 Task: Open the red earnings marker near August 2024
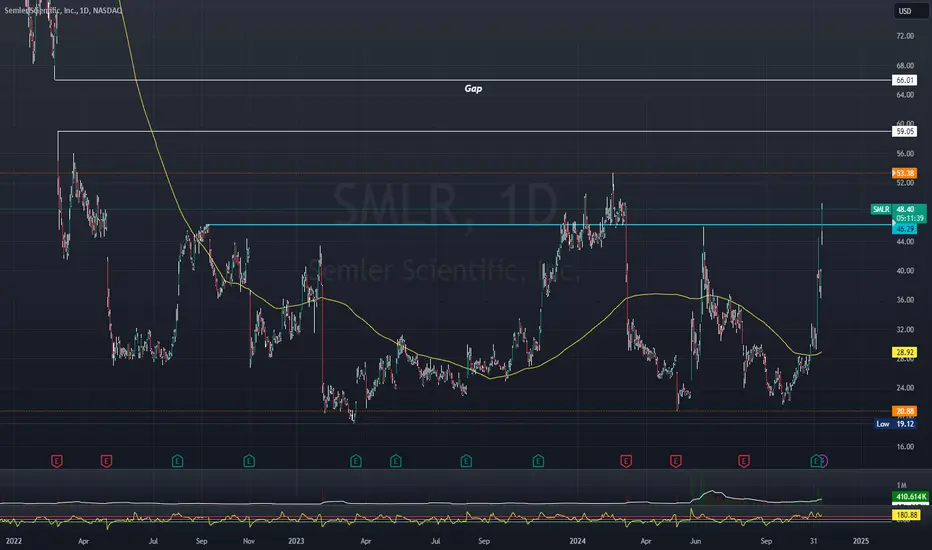(744, 461)
